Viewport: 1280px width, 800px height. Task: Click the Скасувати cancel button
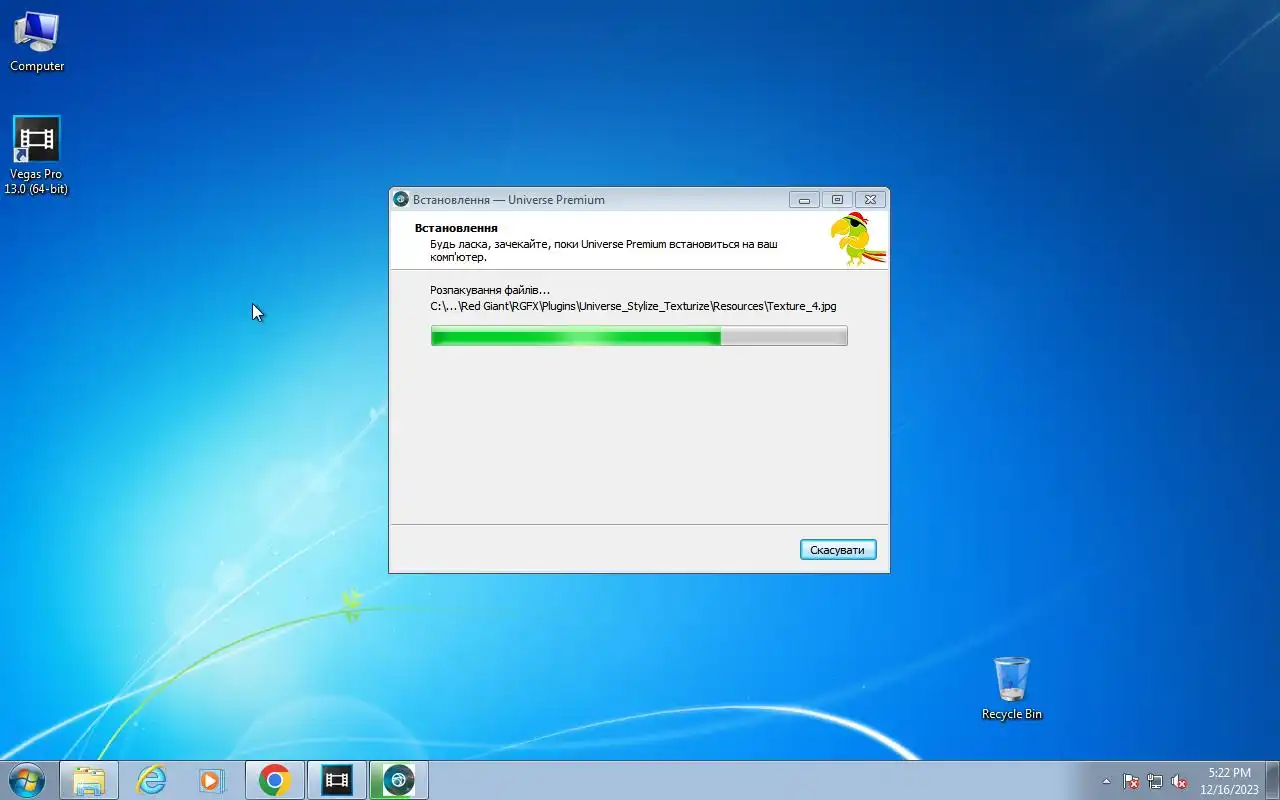838,550
